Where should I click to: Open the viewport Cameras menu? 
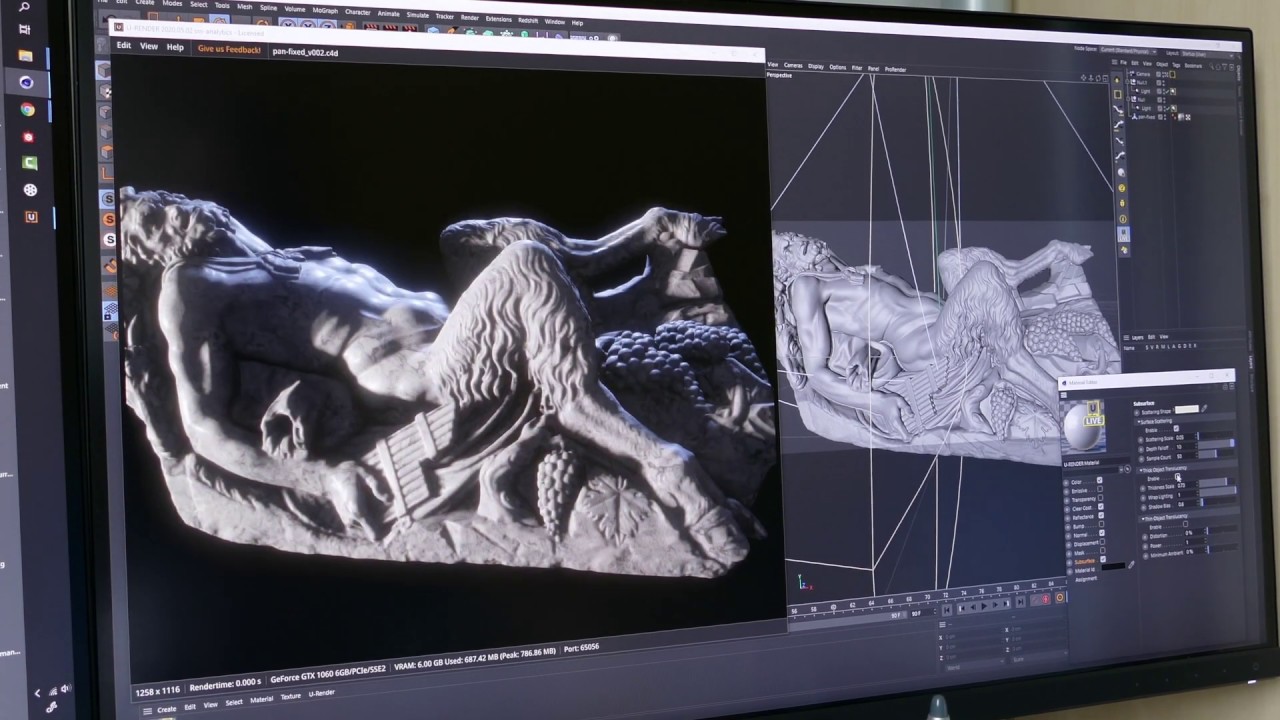(793, 65)
